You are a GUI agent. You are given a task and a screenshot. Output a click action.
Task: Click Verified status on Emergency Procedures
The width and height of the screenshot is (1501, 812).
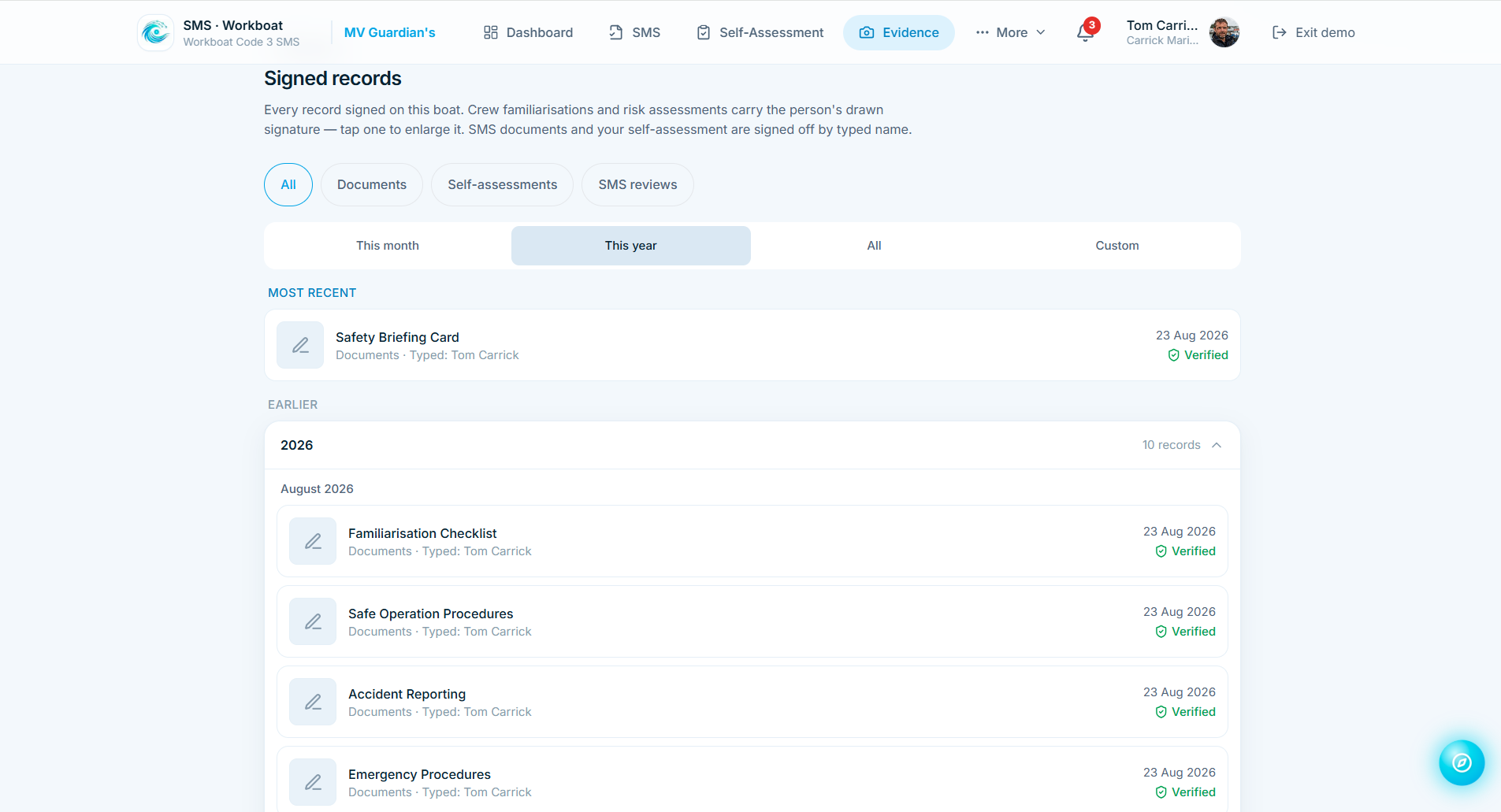pyautogui.click(x=1185, y=792)
